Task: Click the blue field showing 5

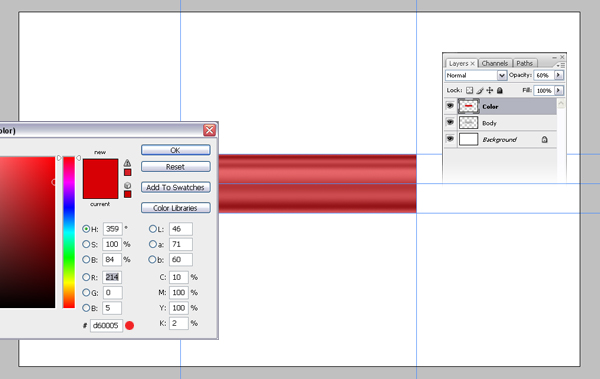Action: tap(112, 308)
